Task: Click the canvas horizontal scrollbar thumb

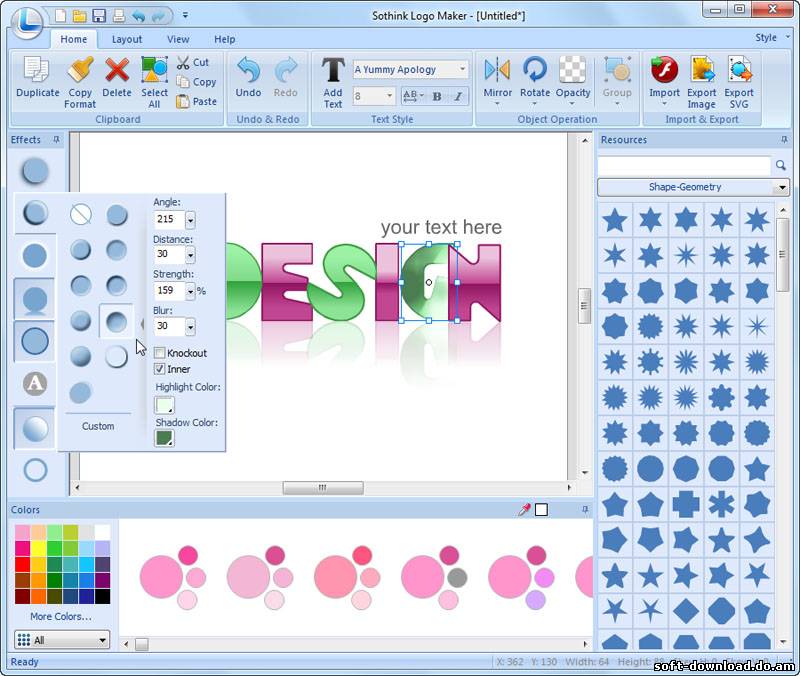Action: (x=323, y=488)
